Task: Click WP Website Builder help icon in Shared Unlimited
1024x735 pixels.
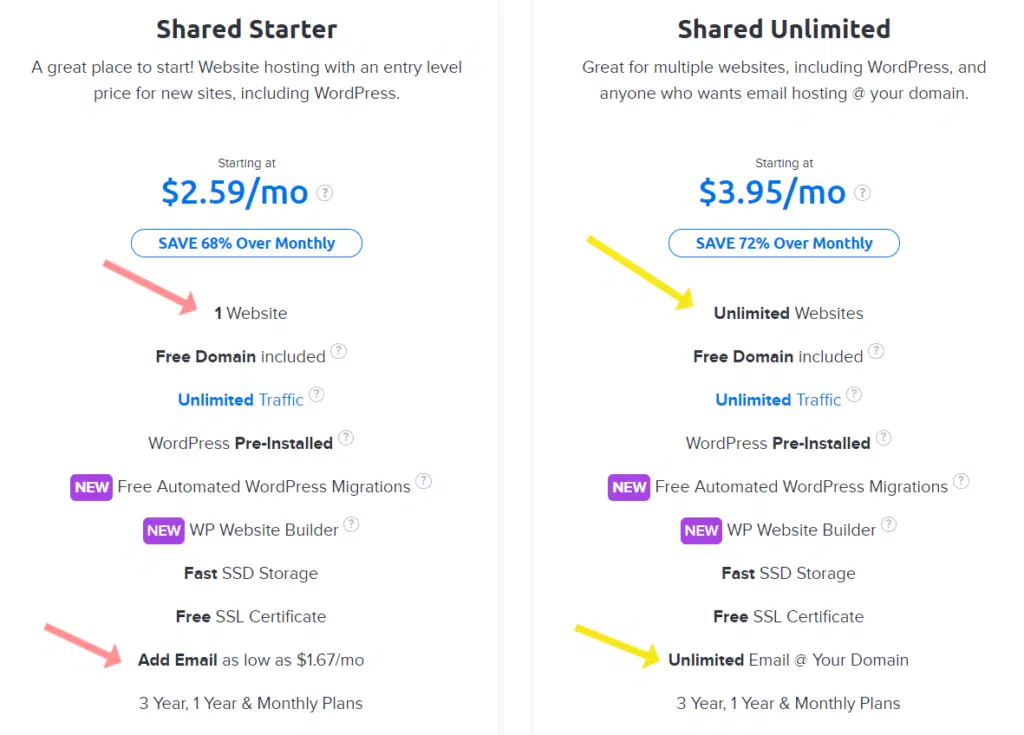Action: 888,525
